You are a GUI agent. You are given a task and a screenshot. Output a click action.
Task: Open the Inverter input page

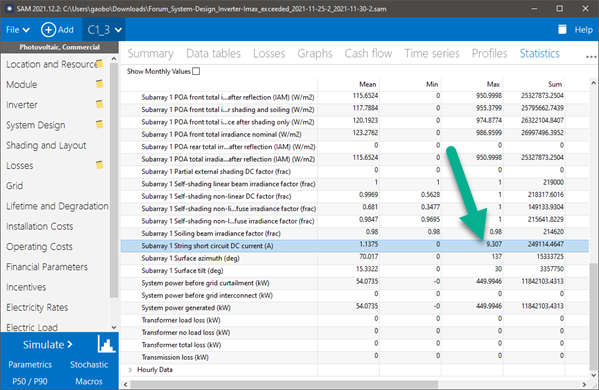pos(22,105)
